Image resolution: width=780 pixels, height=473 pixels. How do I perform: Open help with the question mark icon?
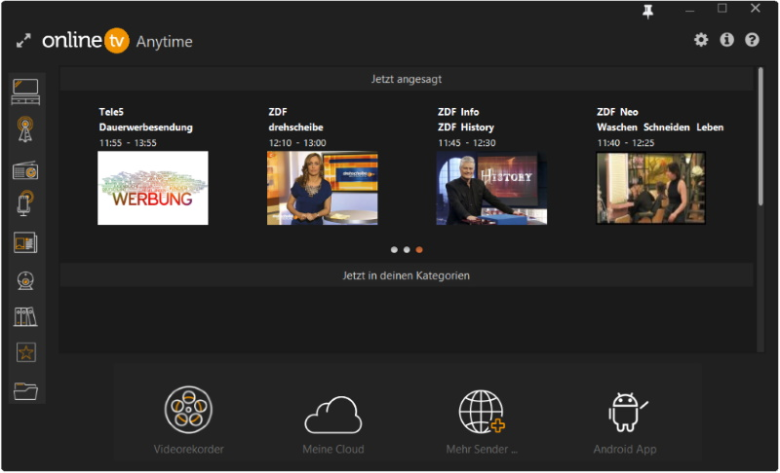pos(752,40)
